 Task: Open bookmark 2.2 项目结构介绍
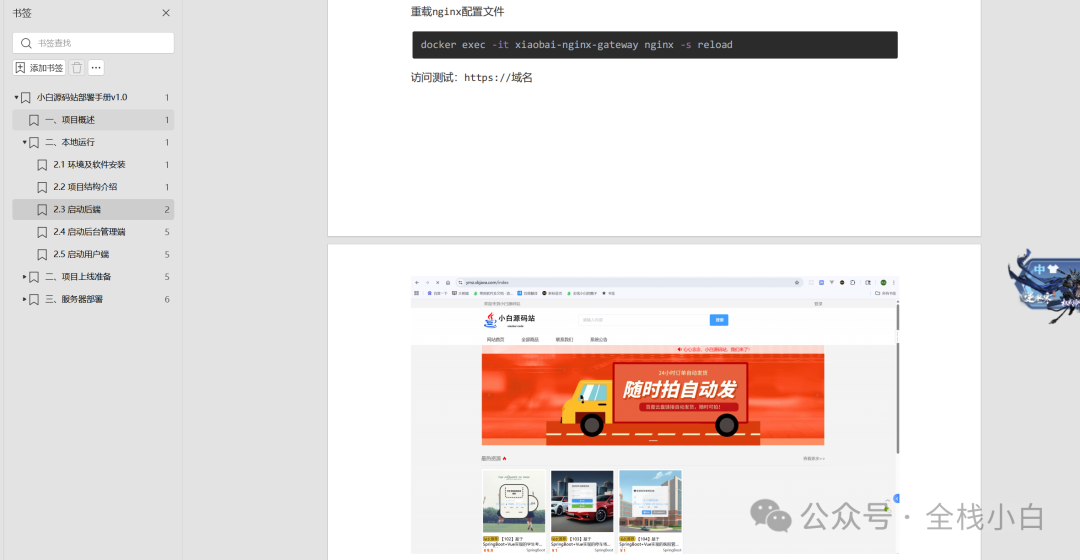point(85,187)
